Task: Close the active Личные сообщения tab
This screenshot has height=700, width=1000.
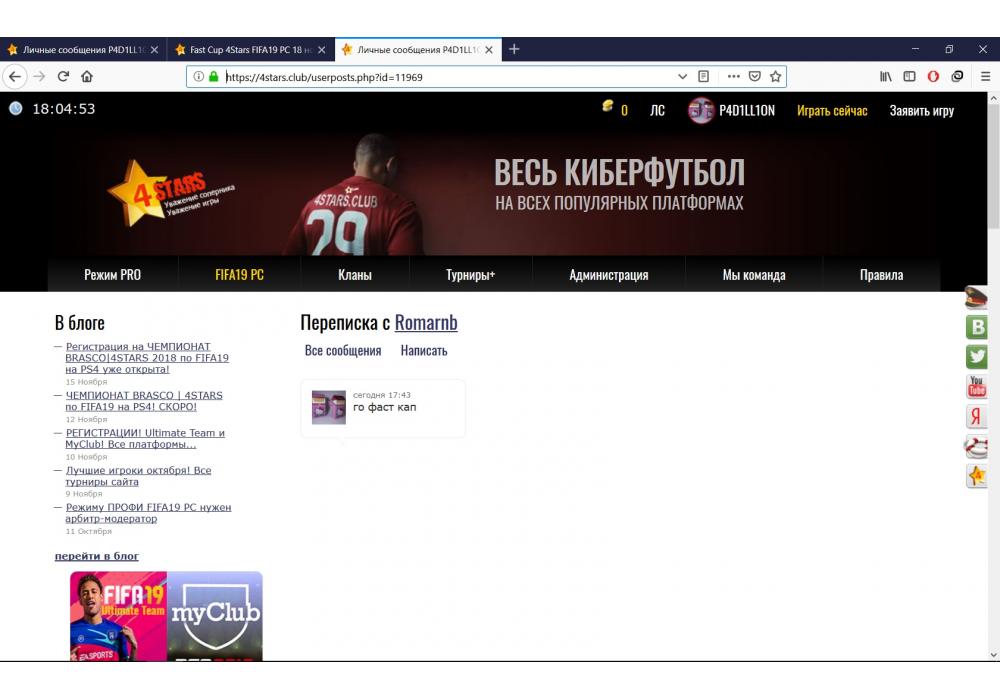Action: (x=489, y=50)
